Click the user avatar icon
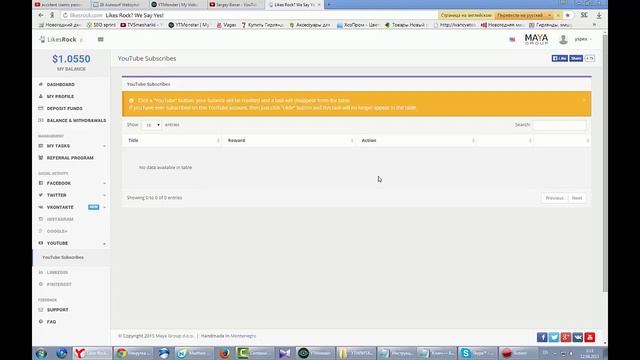Viewport: 640px width, 360px height. coord(563,39)
